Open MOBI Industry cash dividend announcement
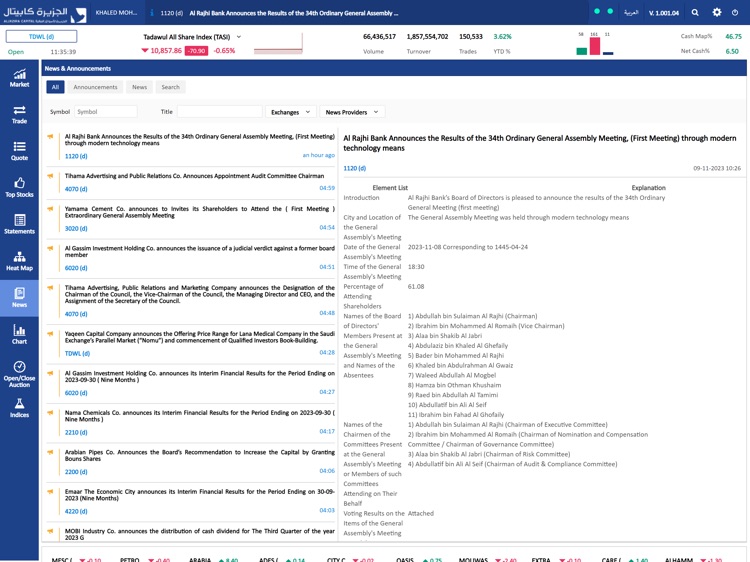 pos(199,534)
